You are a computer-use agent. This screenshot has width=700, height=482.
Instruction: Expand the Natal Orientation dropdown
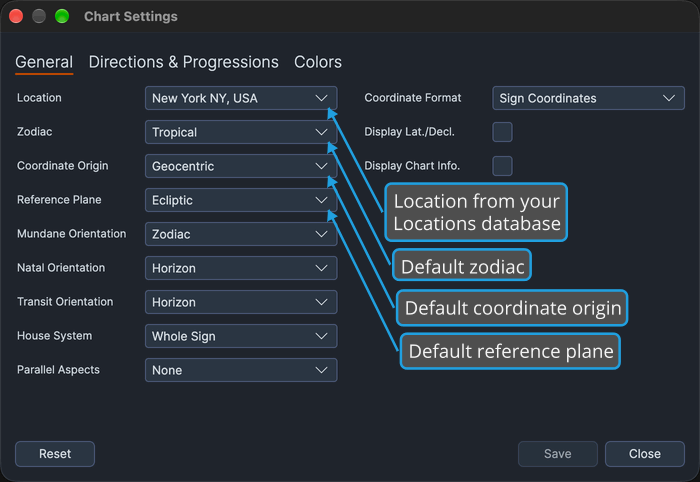241,268
